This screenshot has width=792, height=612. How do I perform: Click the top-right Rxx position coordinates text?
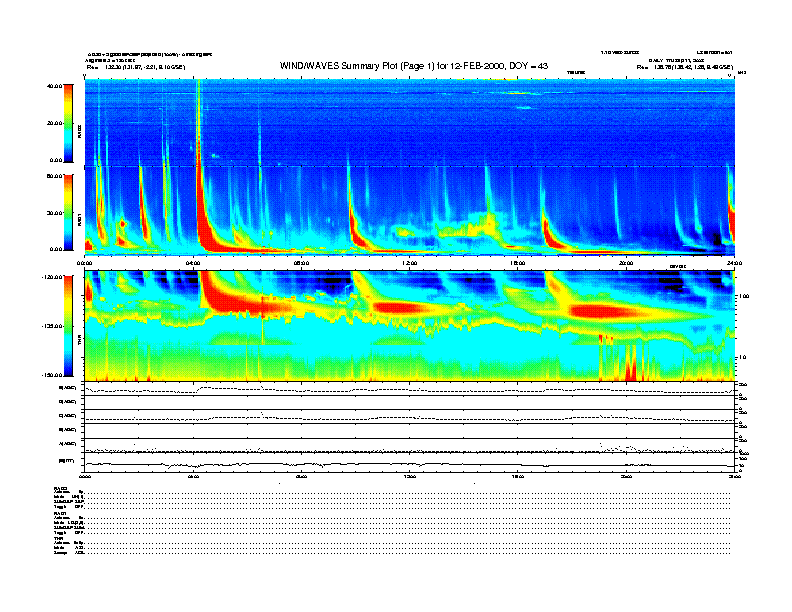tap(685, 67)
